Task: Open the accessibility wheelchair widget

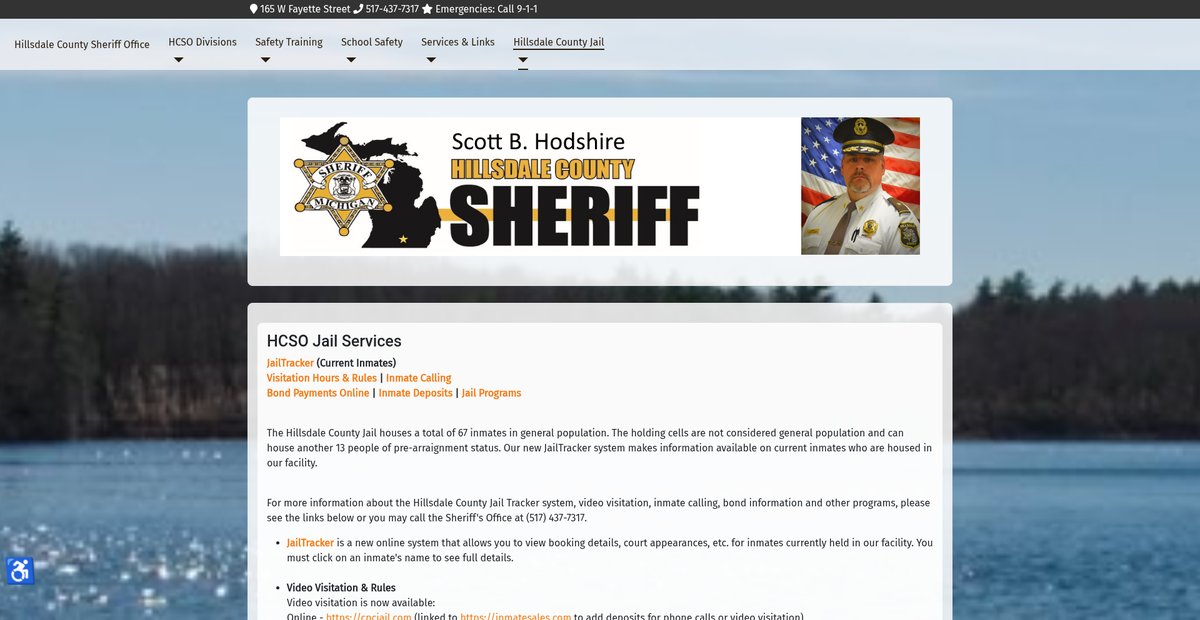Action: point(20,571)
